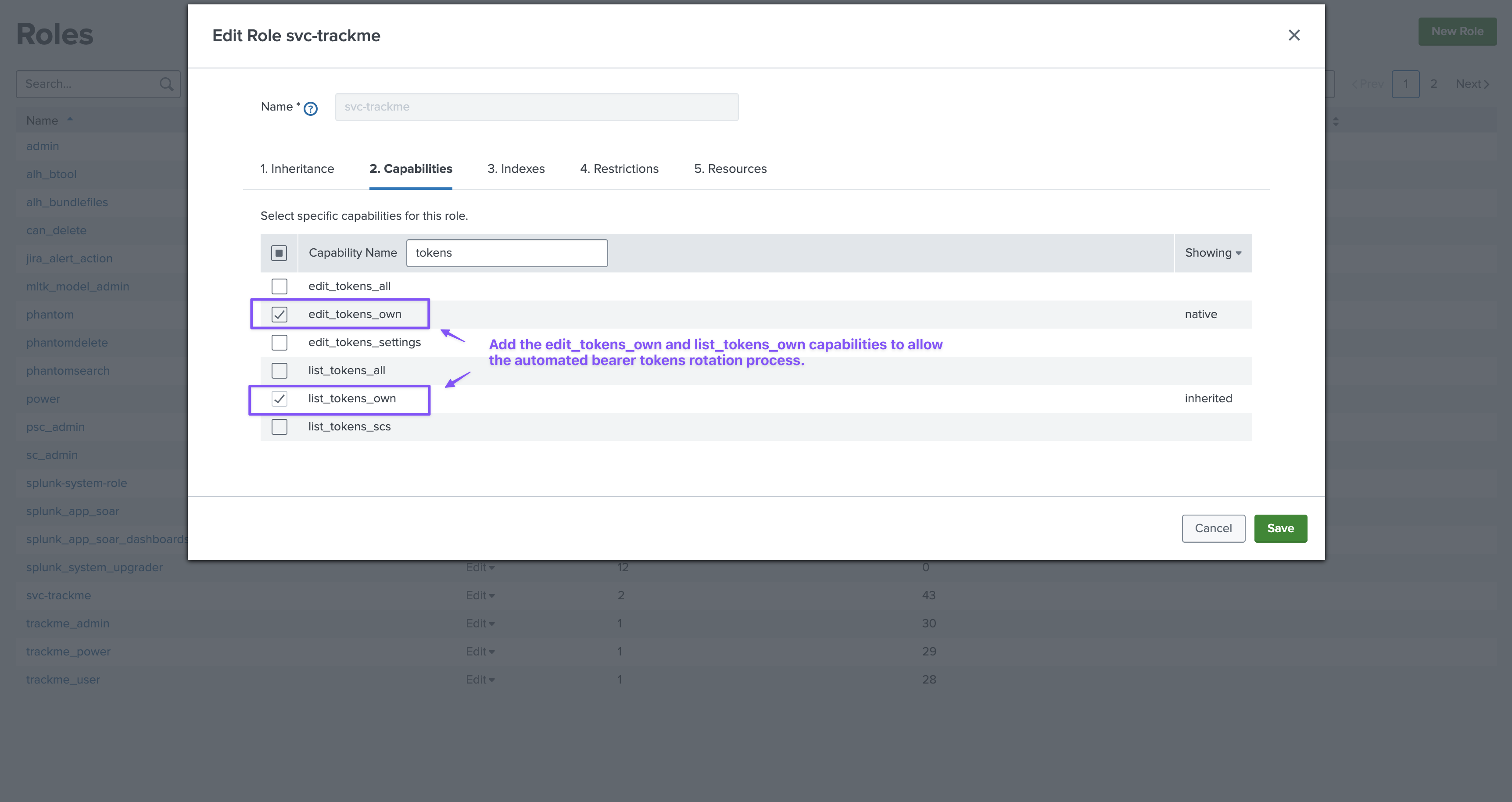Click the select-all capabilities header checkbox
This screenshot has height=802, width=1512.
279,253
